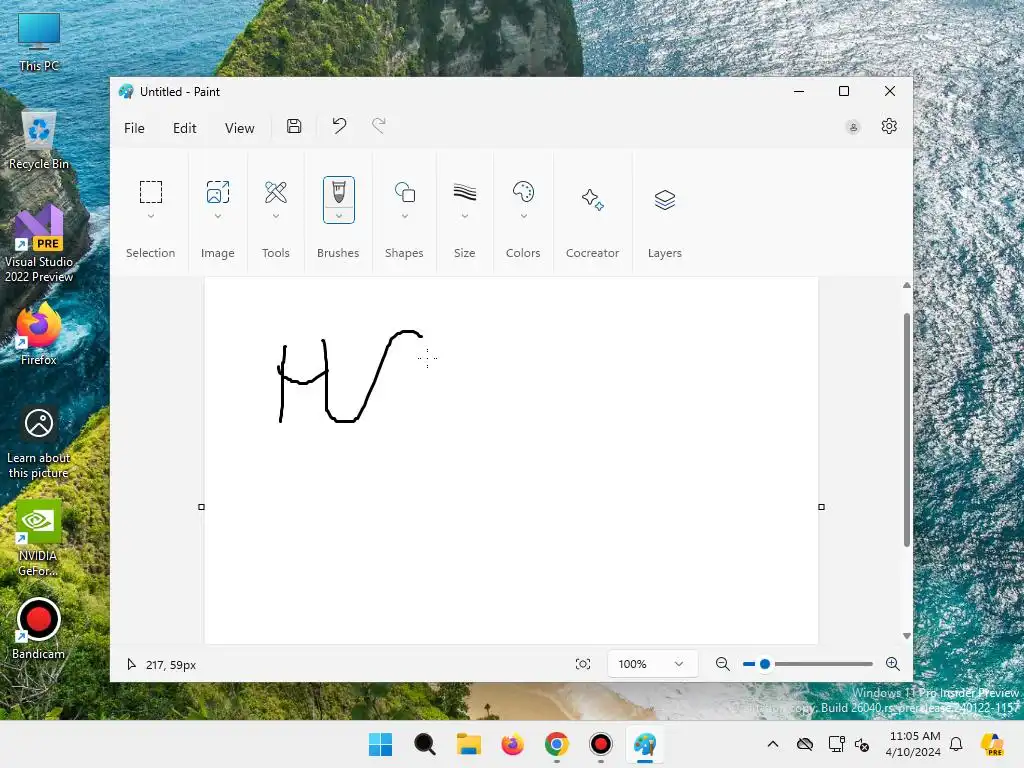Click the Image tool icon
The height and width of the screenshot is (768, 1024).
point(217,192)
